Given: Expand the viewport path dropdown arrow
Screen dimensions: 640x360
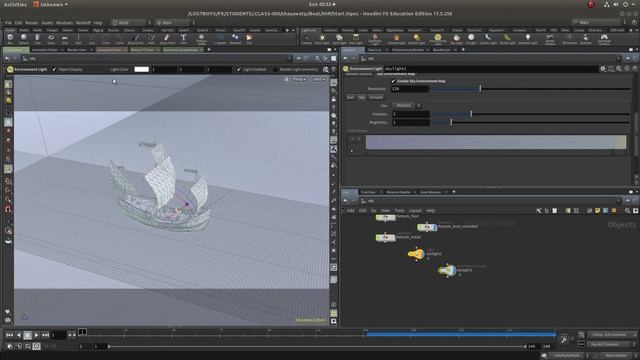Looking at the screenshot, I should [x=289, y=59].
